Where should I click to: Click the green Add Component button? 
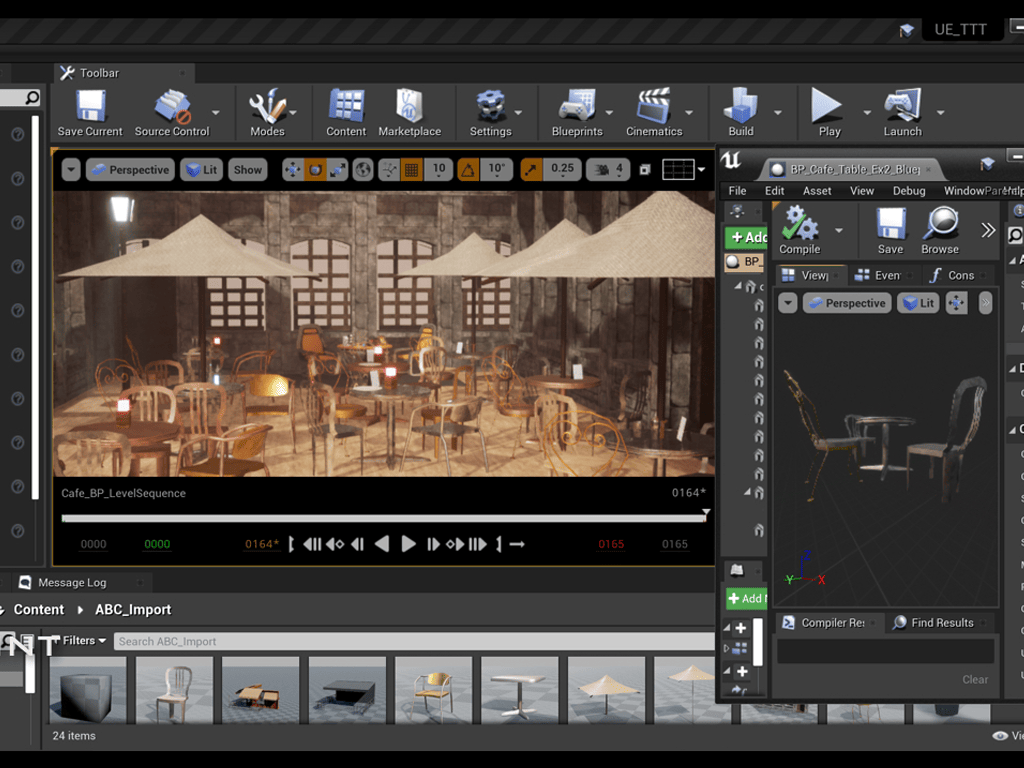tap(747, 237)
